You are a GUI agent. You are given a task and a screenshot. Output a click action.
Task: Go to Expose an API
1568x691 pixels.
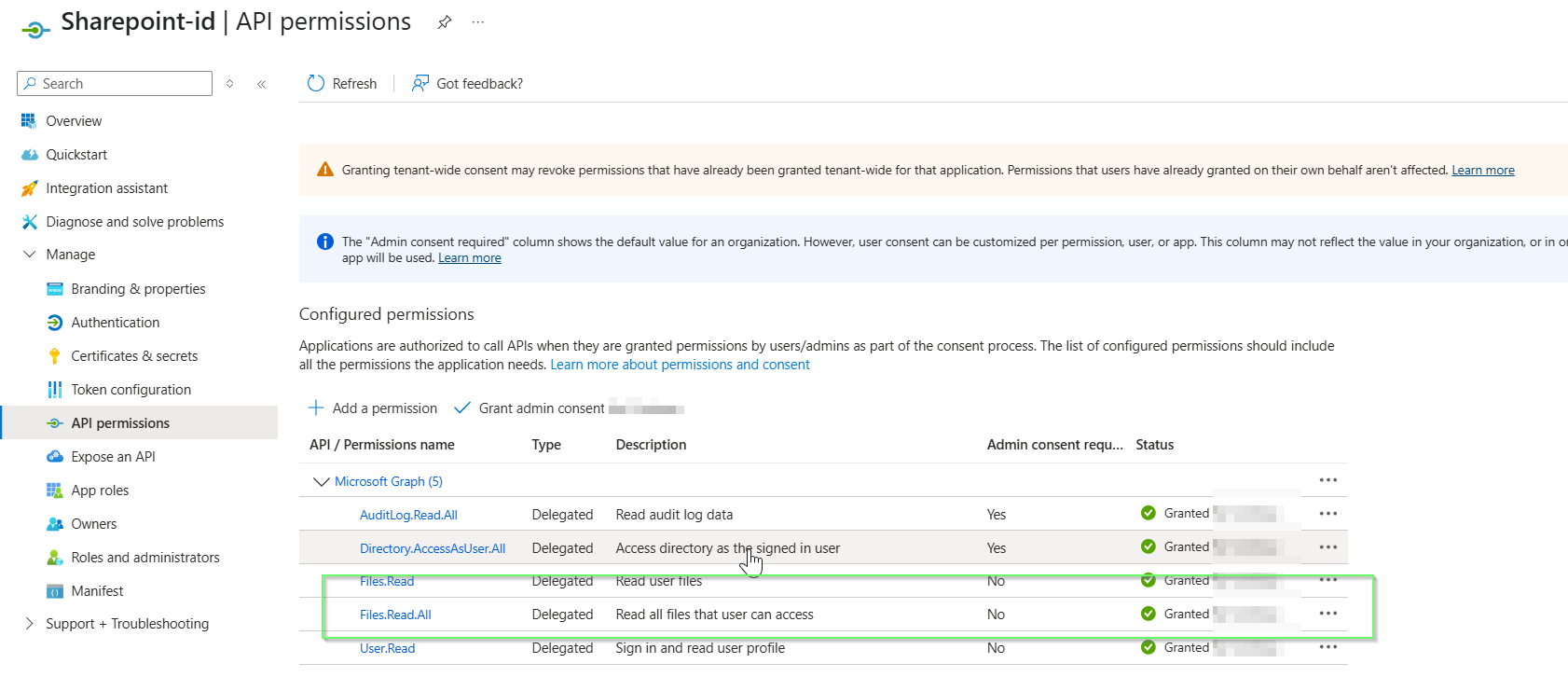point(113,457)
